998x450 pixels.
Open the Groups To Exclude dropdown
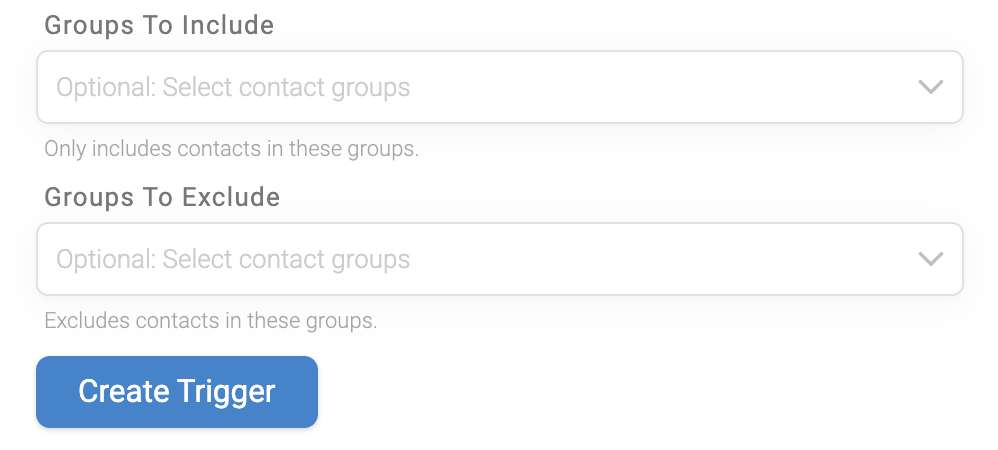pyautogui.click(x=500, y=259)
